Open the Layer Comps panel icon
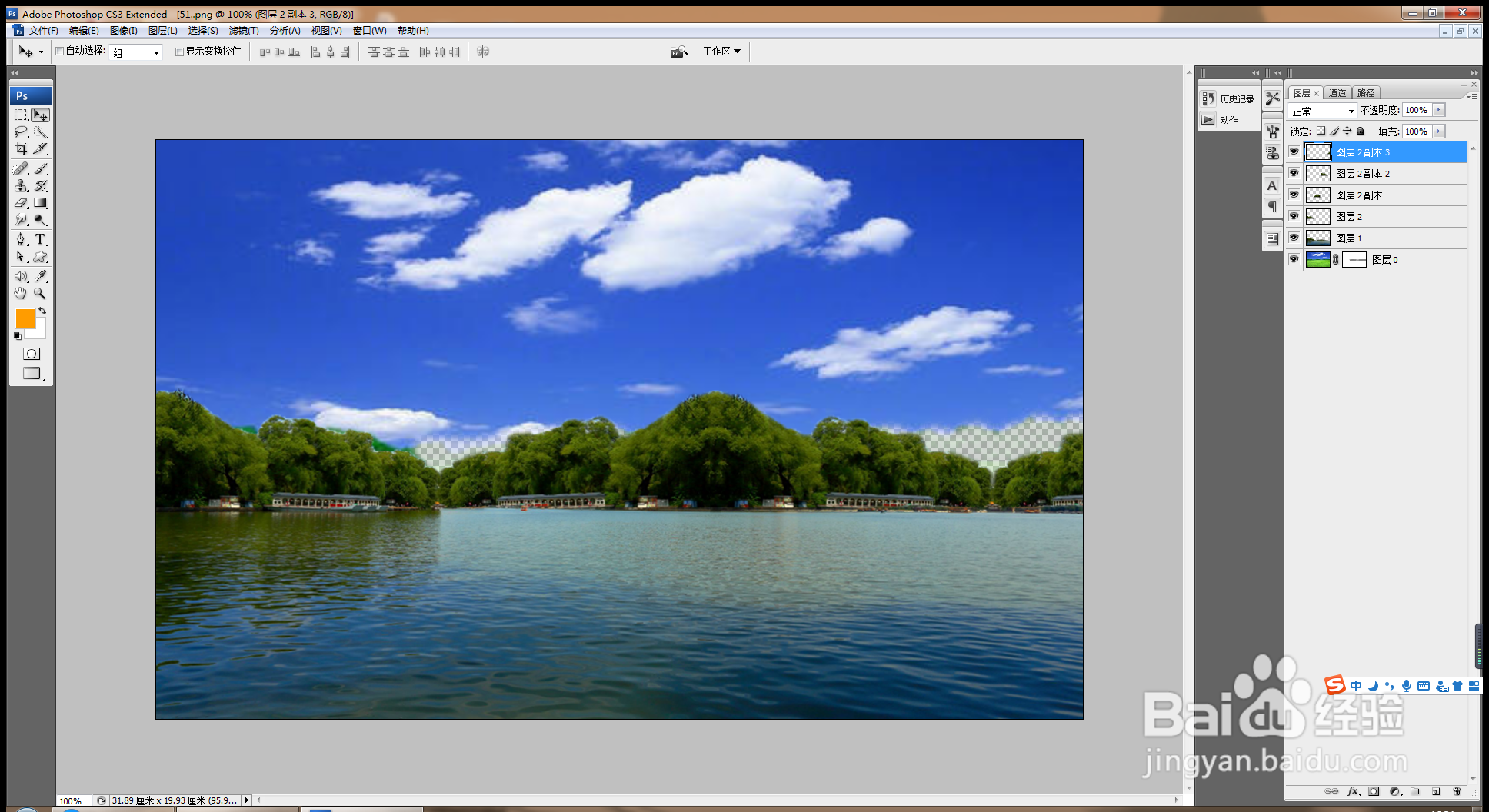 [1273, 239]
